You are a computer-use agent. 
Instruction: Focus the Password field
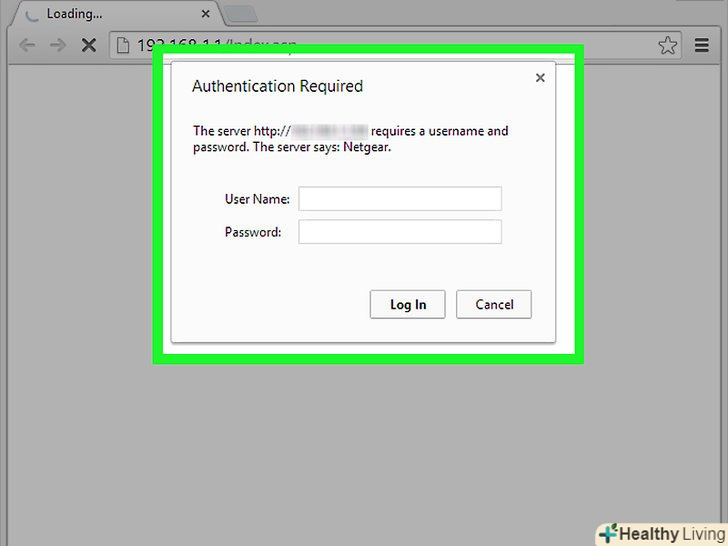(x=400, y=232)
